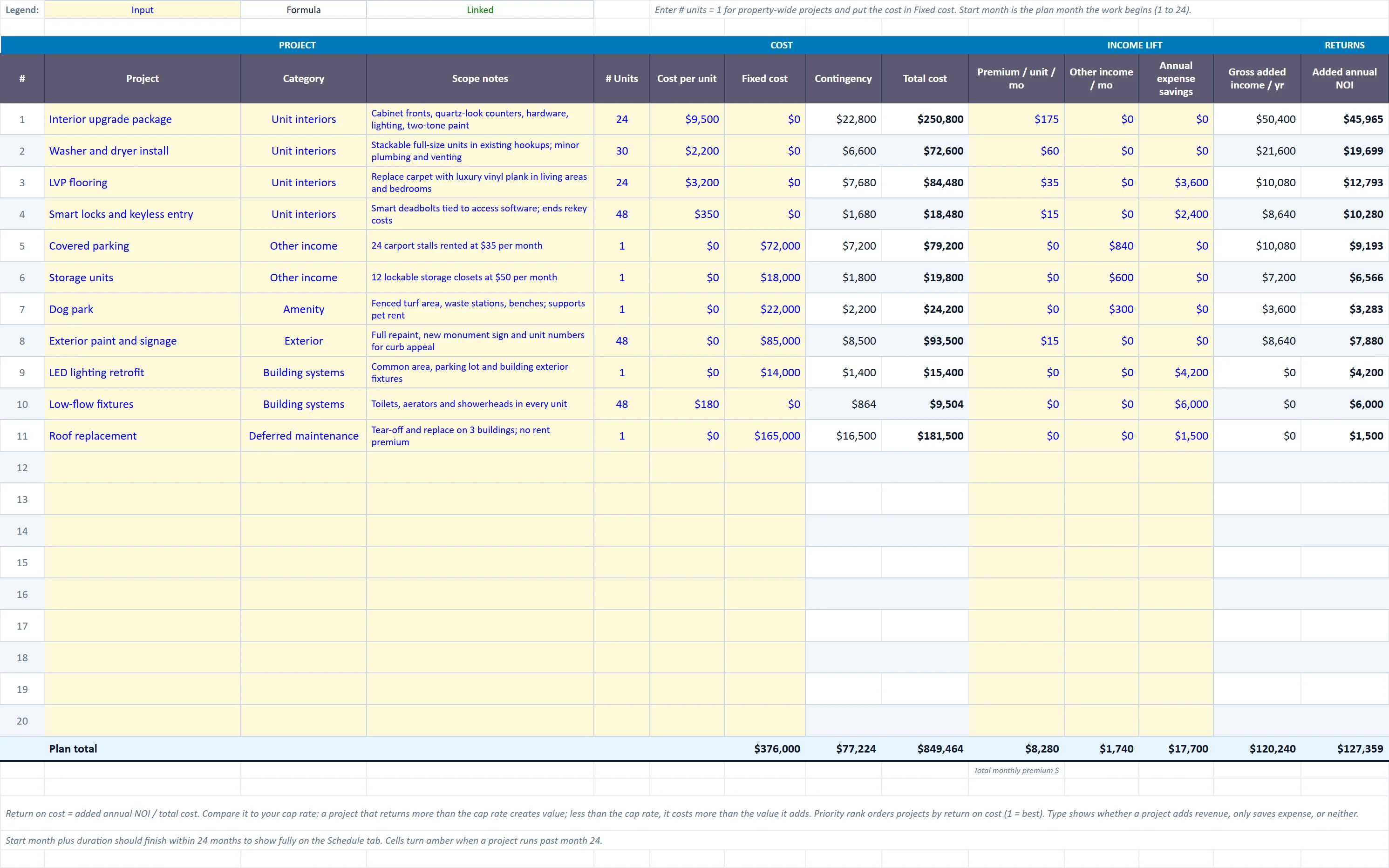
Task: Click the $2,200 cost per unit cell
Action: coord(687,150)
